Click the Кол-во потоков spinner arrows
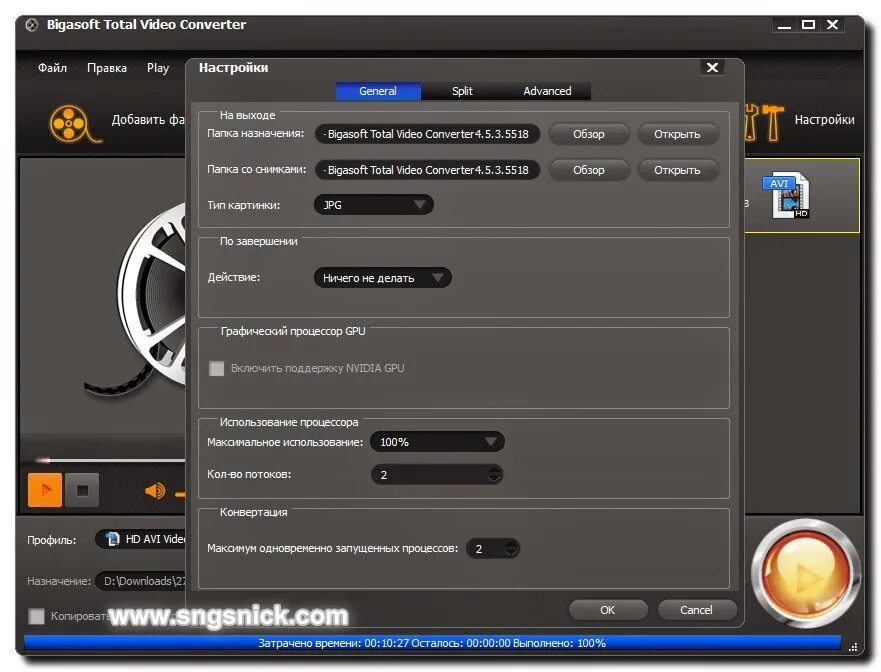This screenshot has width=881, height=672. pyautogui.click(x=494, y=475)
